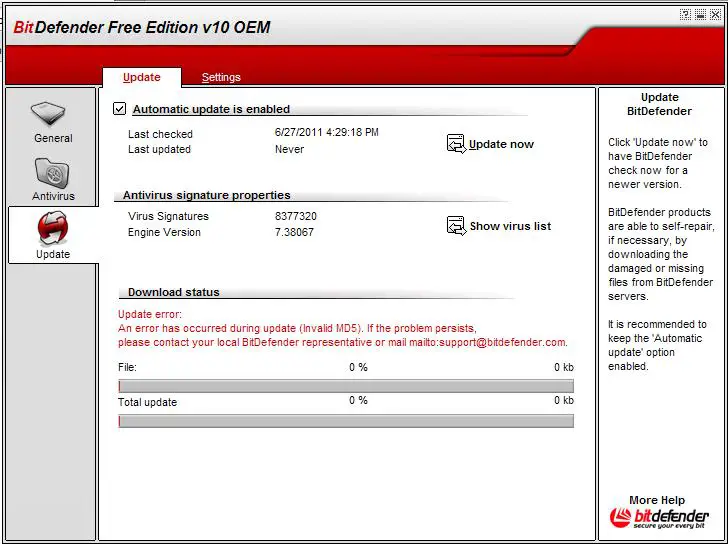
Task: Click the Antivirus signature properties heading
Action: (207, 195)
